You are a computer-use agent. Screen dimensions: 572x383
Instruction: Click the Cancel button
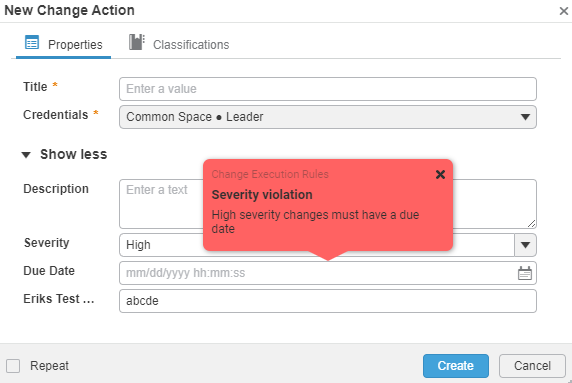(x=532, y=366)
